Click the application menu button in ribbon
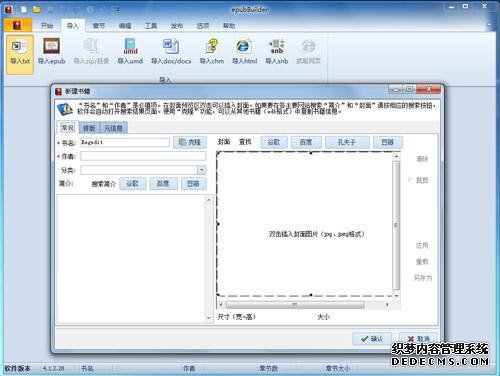The image size is (500, 376). (18, 25)
